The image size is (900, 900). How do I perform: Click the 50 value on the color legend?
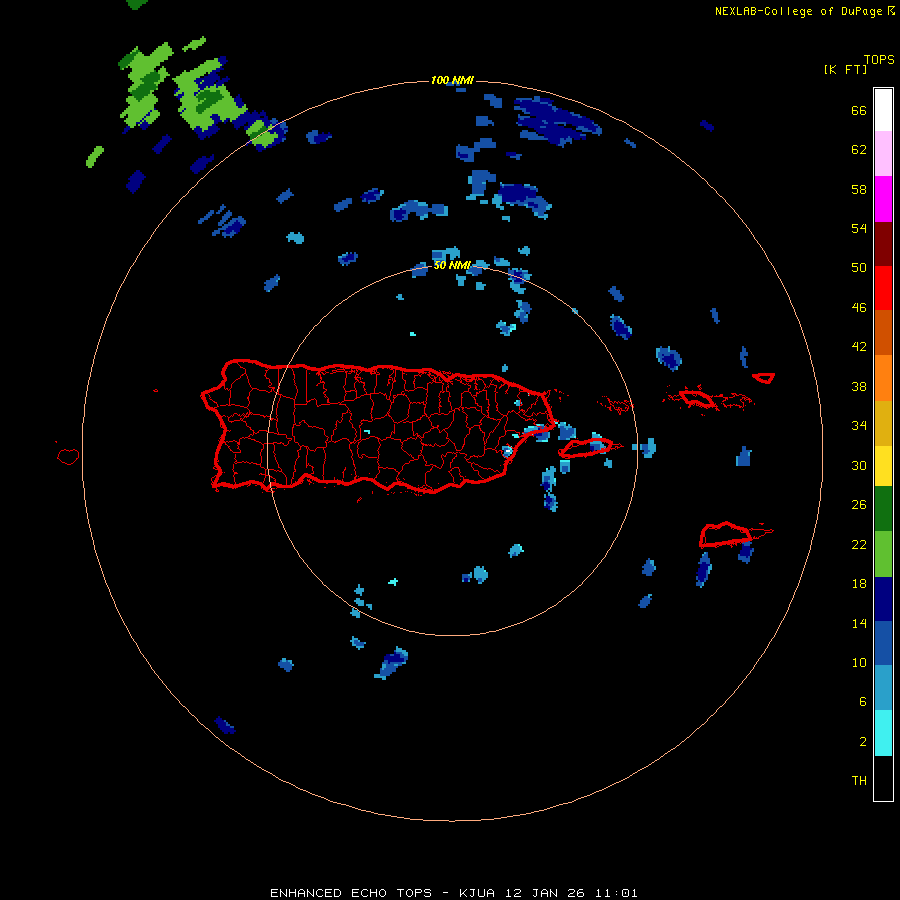tap(859, 268)
